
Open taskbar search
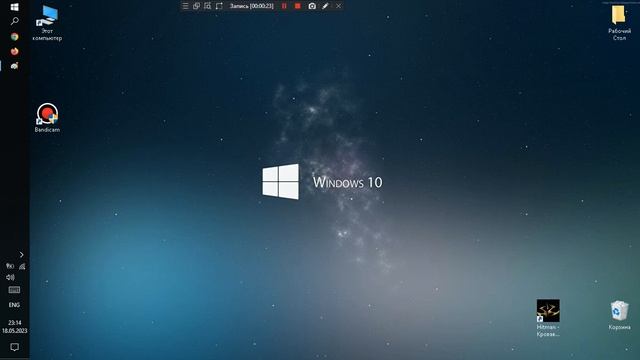pos(15,21)
